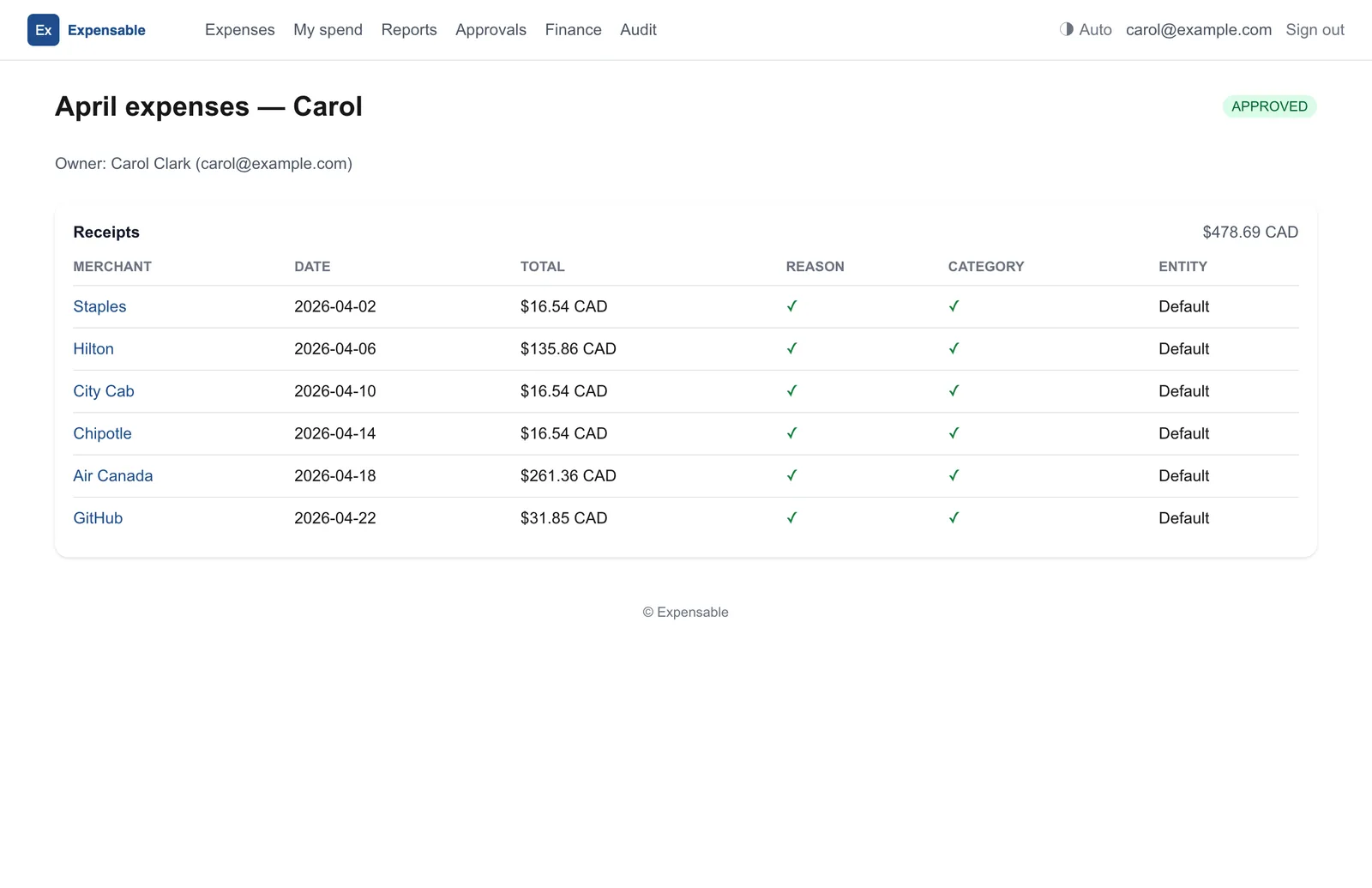1372x888 pixels.
Task: Click Default entity in Staples row
Action: tap(1183, 306)
